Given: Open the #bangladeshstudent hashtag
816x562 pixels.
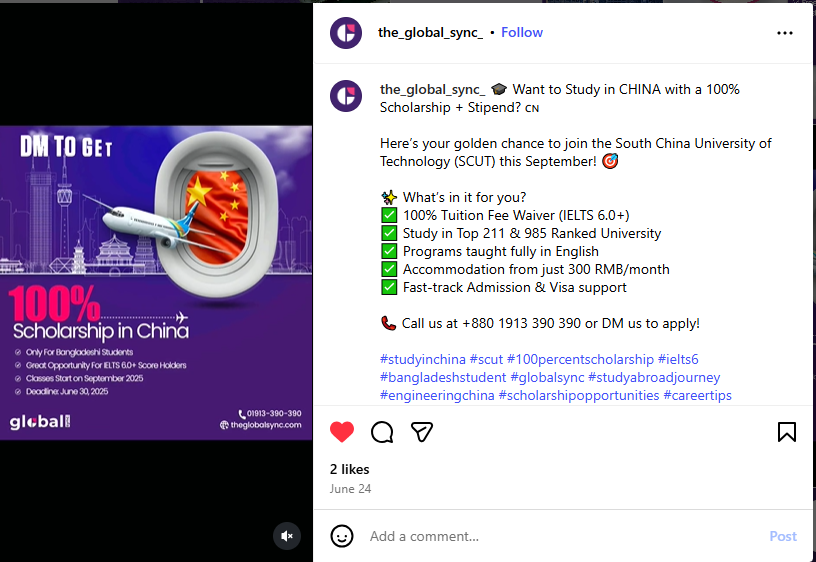Looking at the screenshot, I should [x=443, y=377].
